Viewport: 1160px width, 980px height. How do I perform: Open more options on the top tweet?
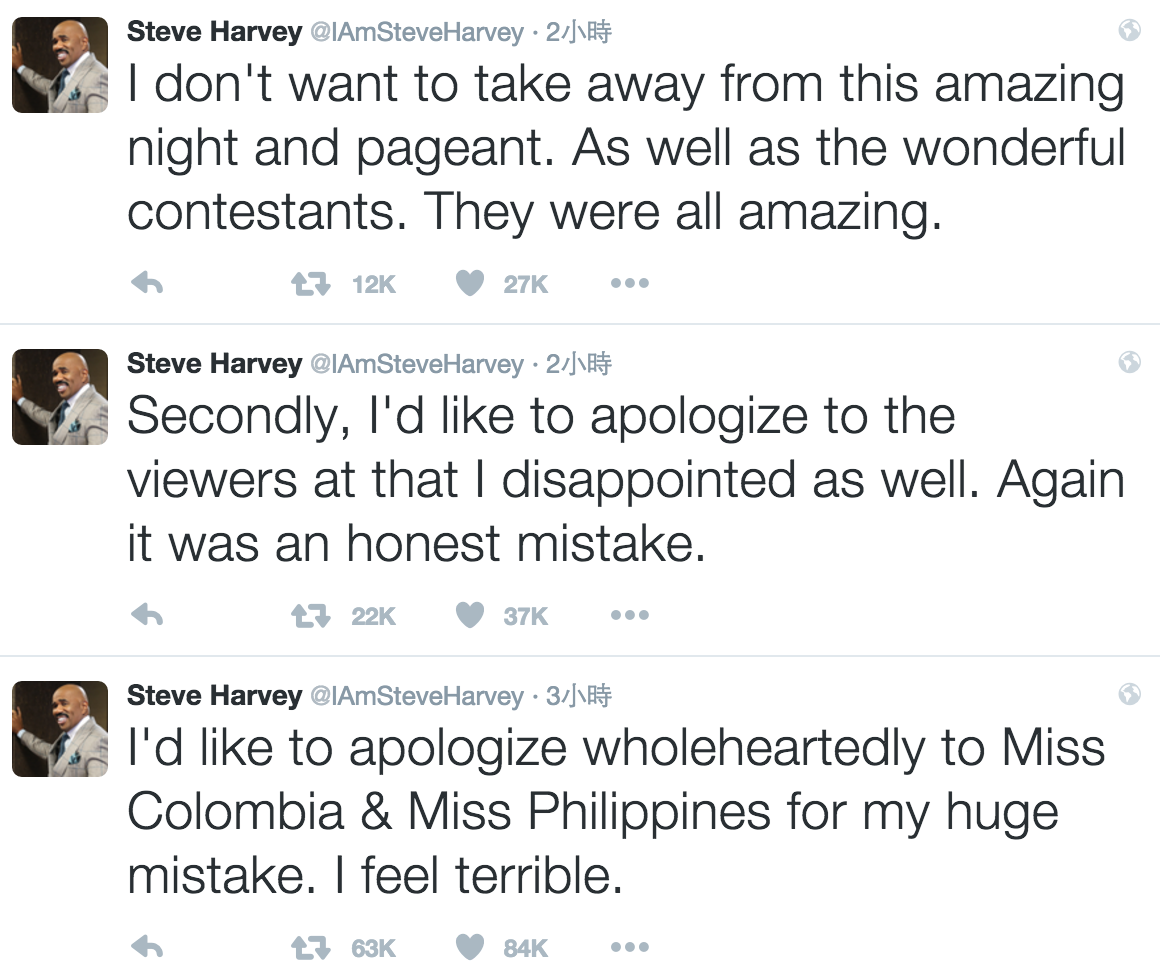point(629,283)
